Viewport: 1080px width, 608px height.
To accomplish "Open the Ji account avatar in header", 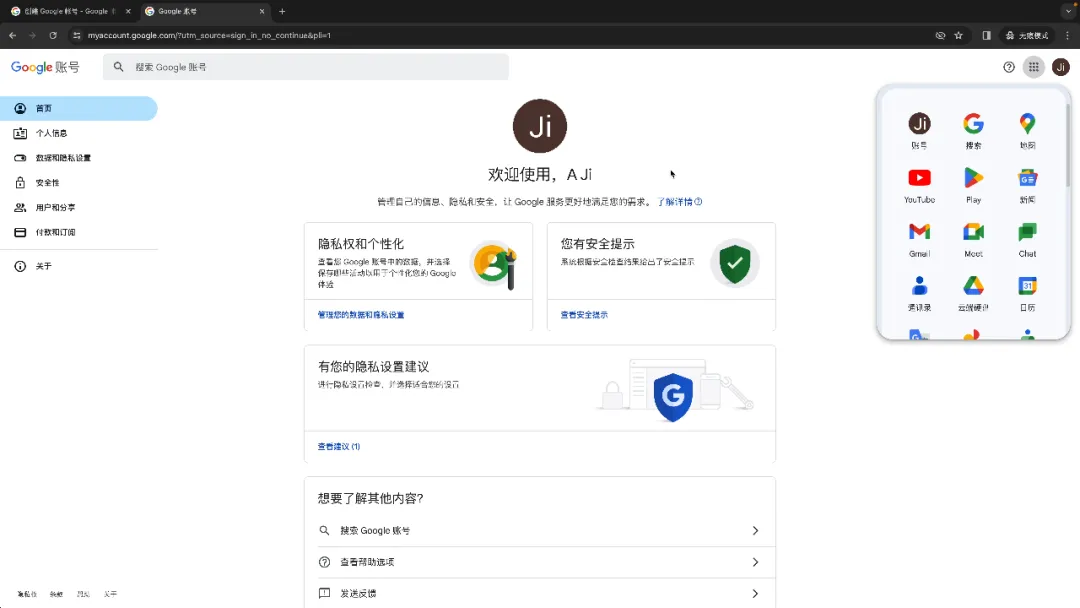I will pyautogui.click(x=1061, y=67).
